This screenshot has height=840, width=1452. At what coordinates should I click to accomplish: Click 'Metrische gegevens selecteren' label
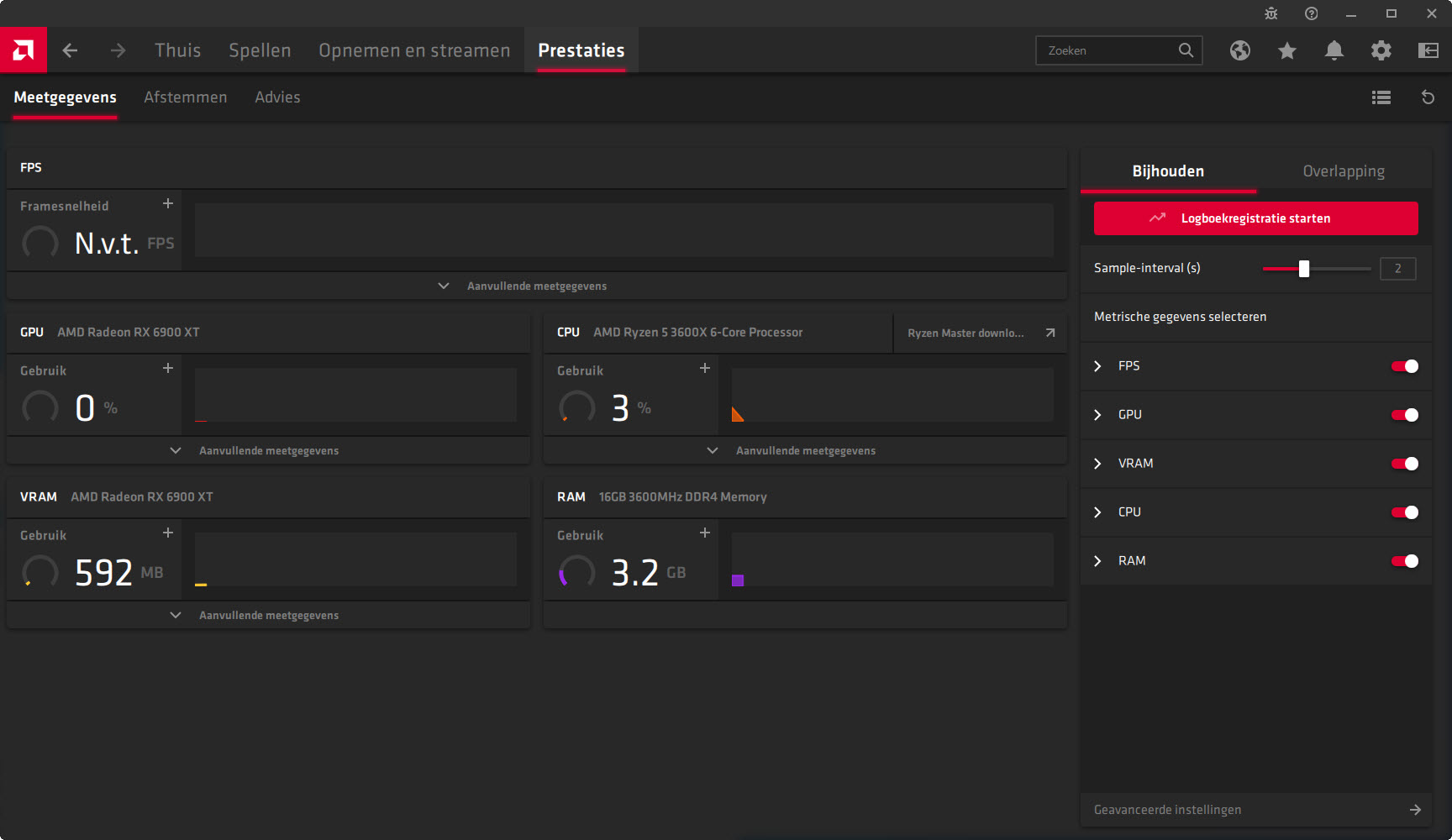pyautogui.click(x=1180, y=317)
